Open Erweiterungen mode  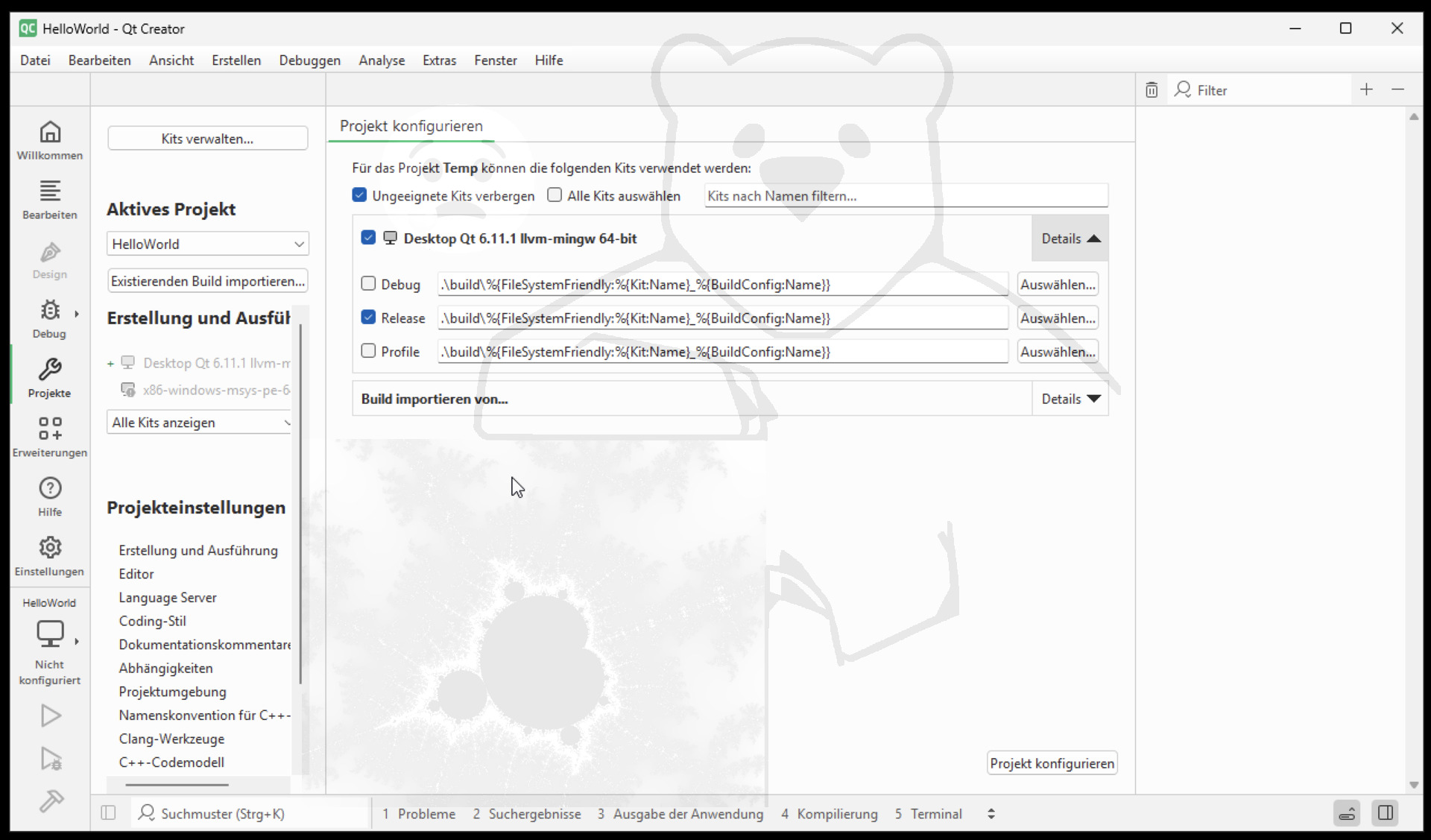(50, 438)
